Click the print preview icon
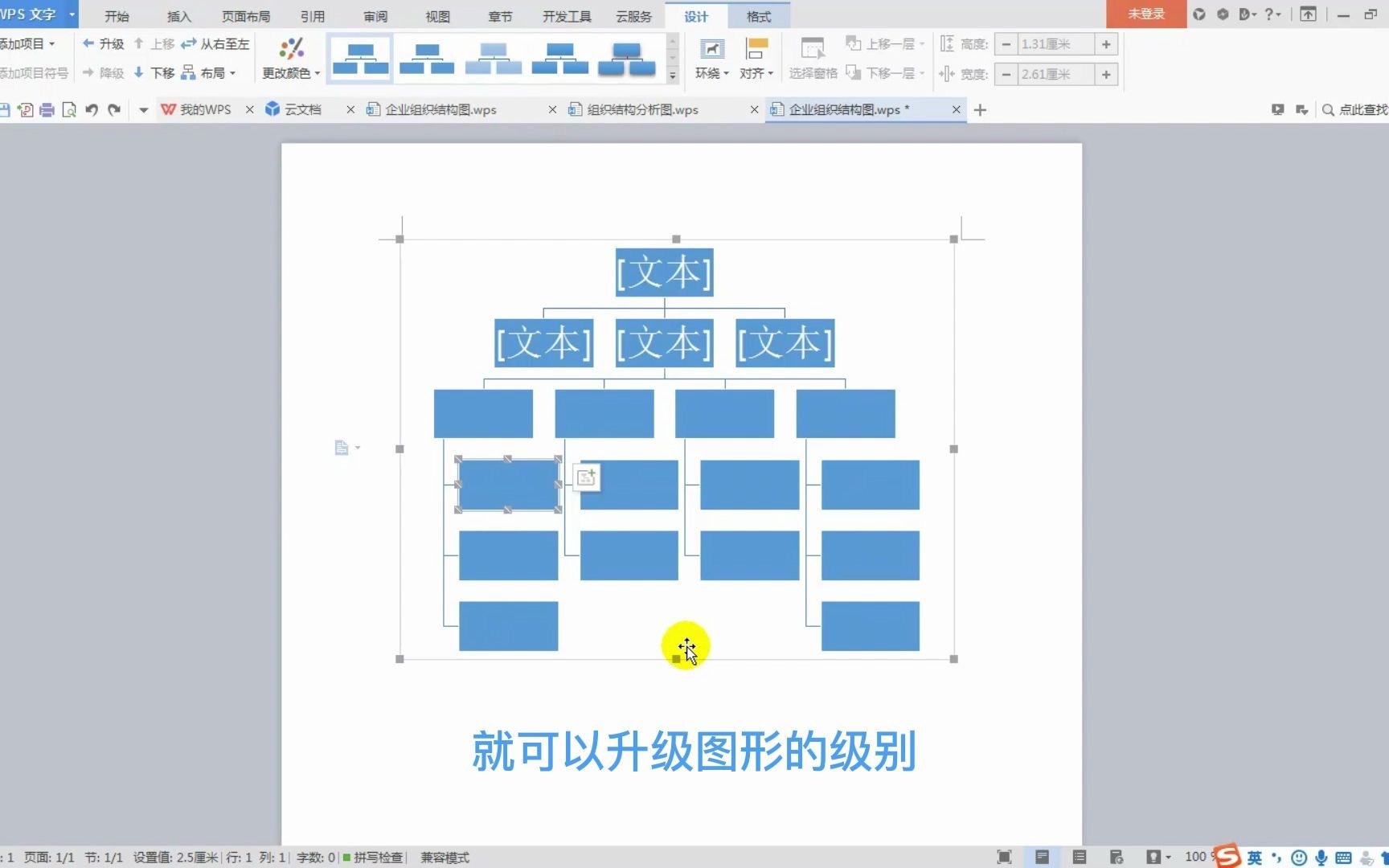The height and width of the screenshot is (868, 1389). click(69, 109)
